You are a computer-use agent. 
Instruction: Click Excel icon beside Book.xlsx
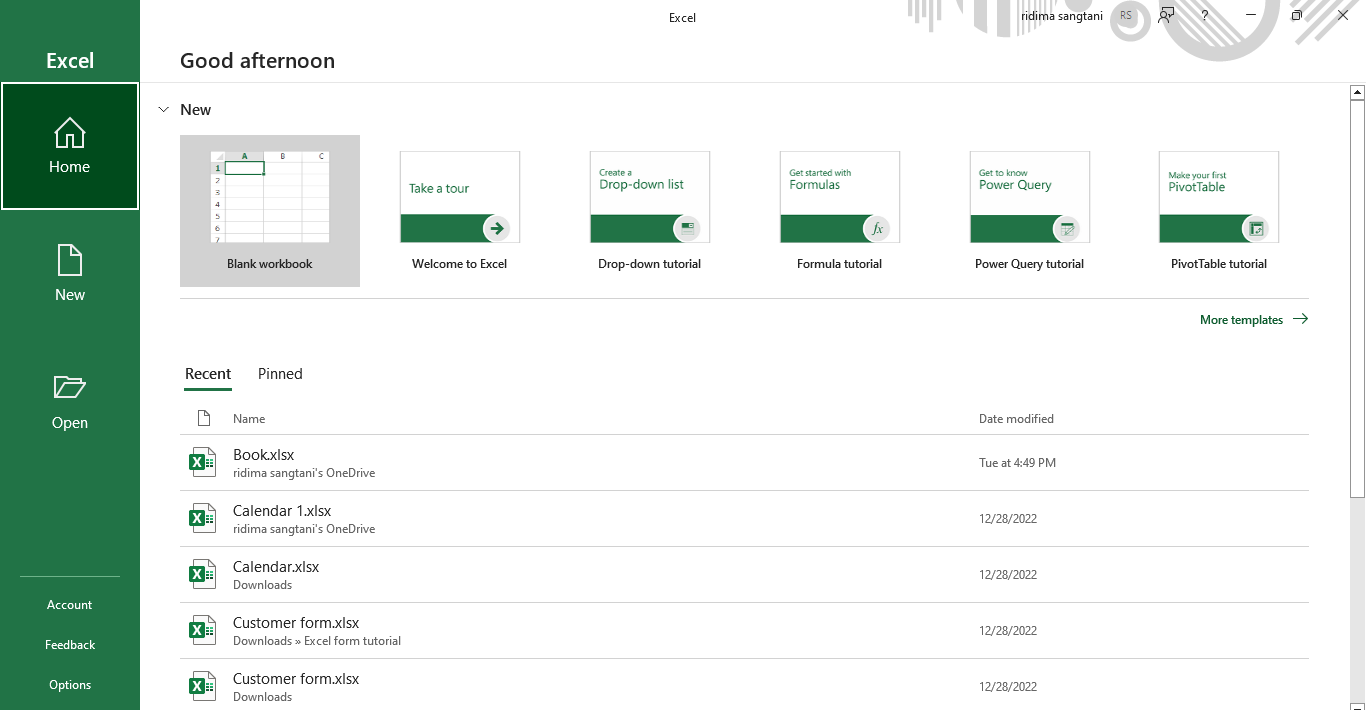pyautogui.click(x=203, y=462)
